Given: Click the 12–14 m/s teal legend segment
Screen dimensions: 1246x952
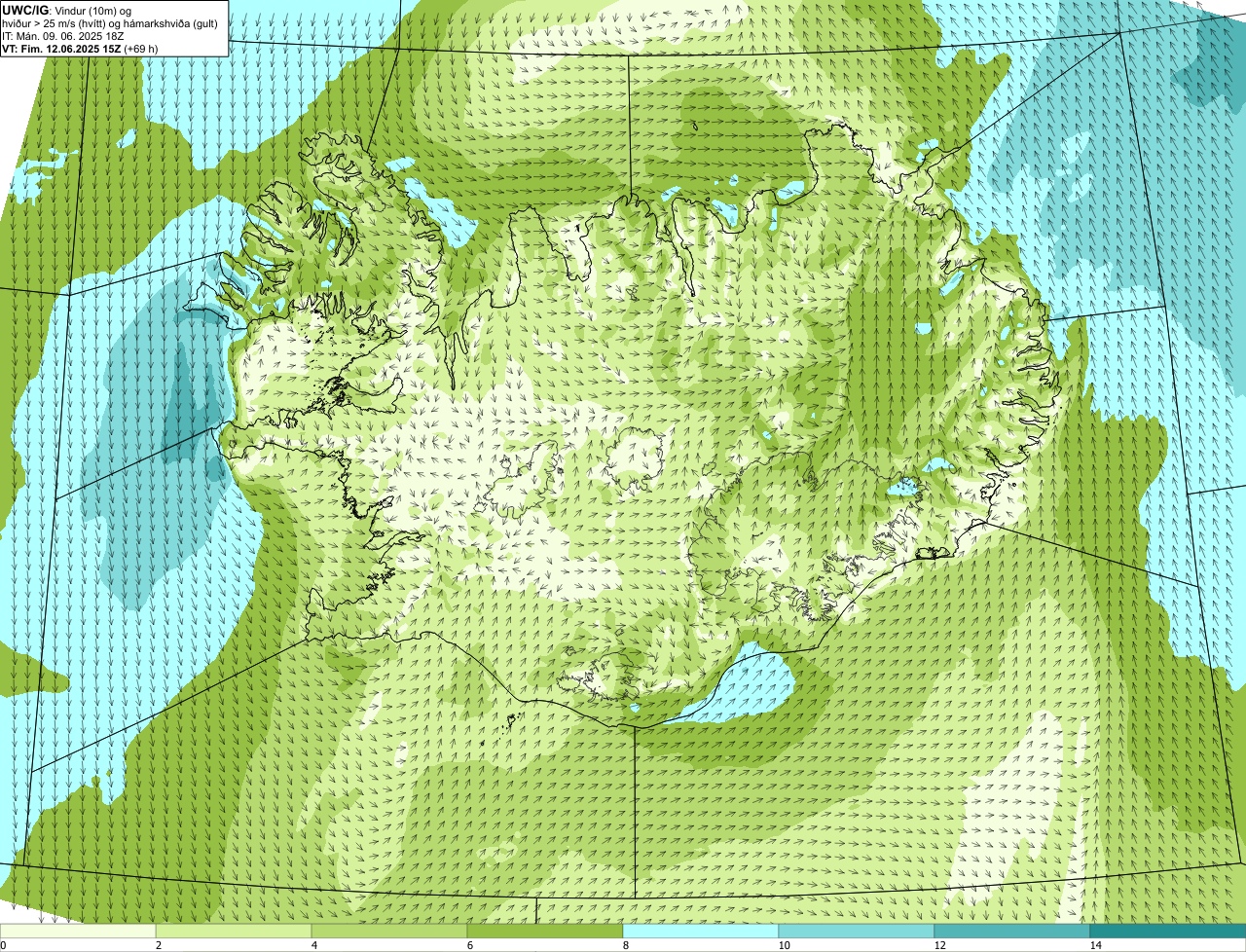Looking at the screenshot, I should [x=1012, y=931].
